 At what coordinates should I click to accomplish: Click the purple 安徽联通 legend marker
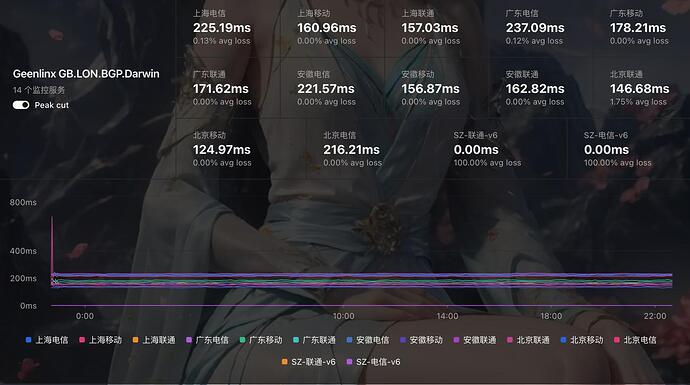[x=456, y=340]
